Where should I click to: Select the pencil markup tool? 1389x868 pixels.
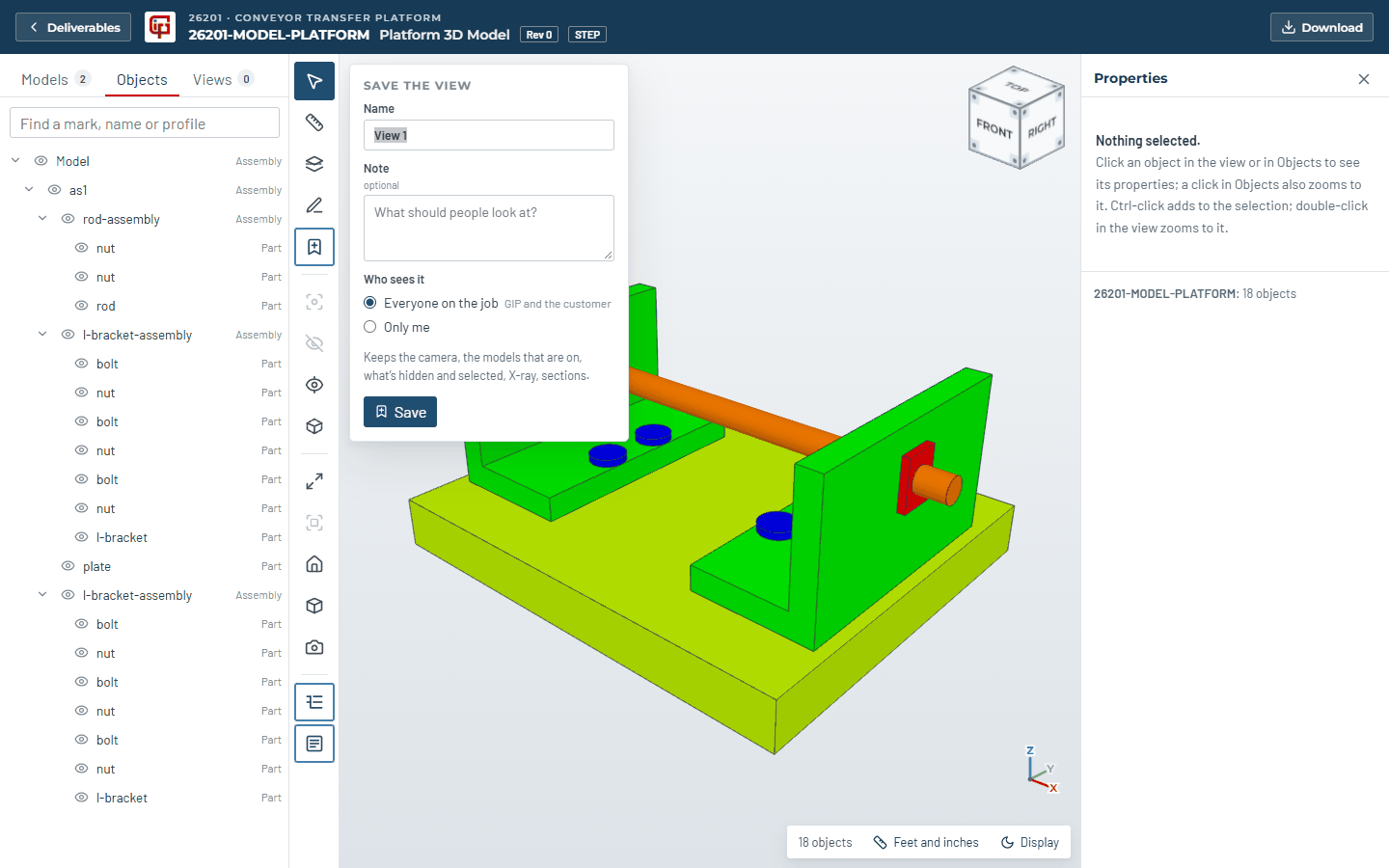coord(314,205)
